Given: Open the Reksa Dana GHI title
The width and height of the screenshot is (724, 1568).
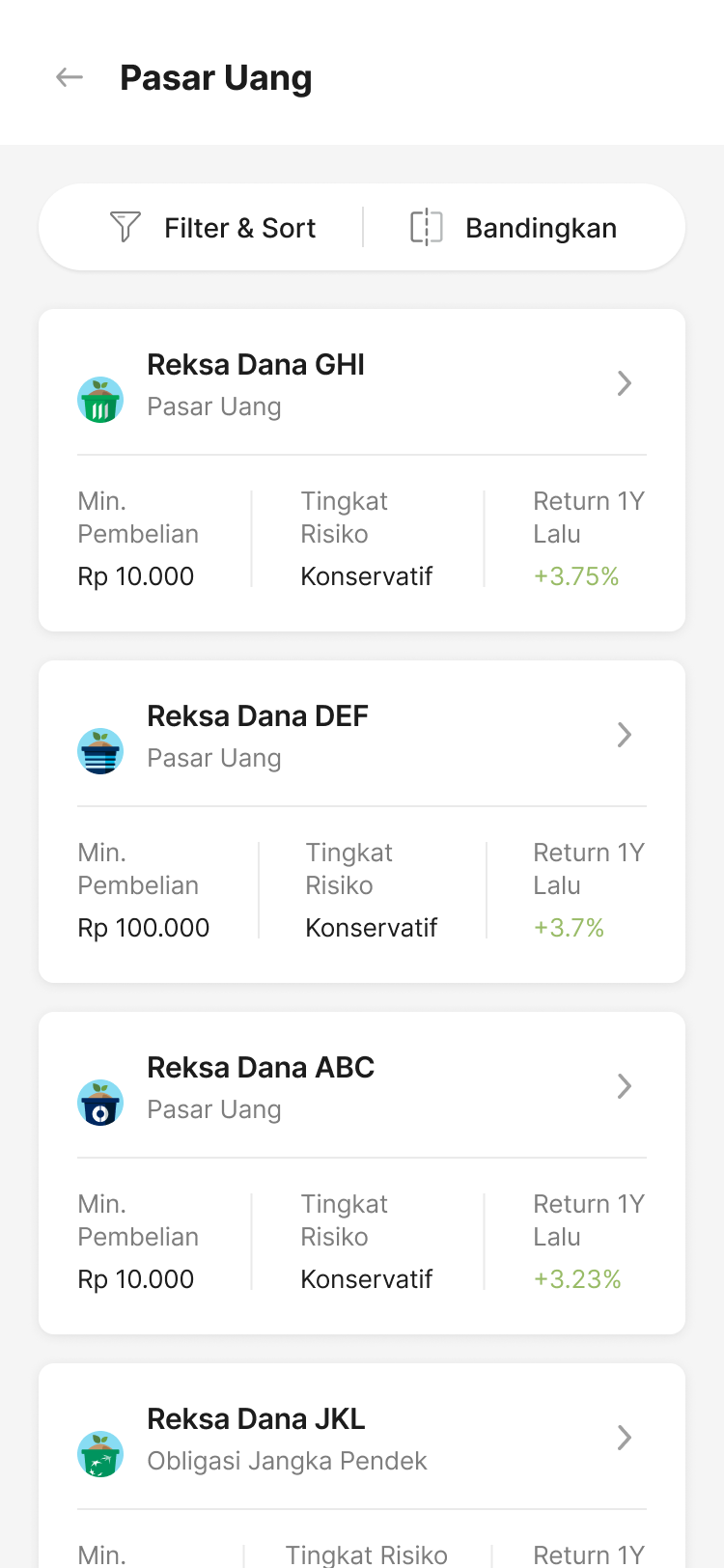Looking at the screenshot, I should pos(256,365).
